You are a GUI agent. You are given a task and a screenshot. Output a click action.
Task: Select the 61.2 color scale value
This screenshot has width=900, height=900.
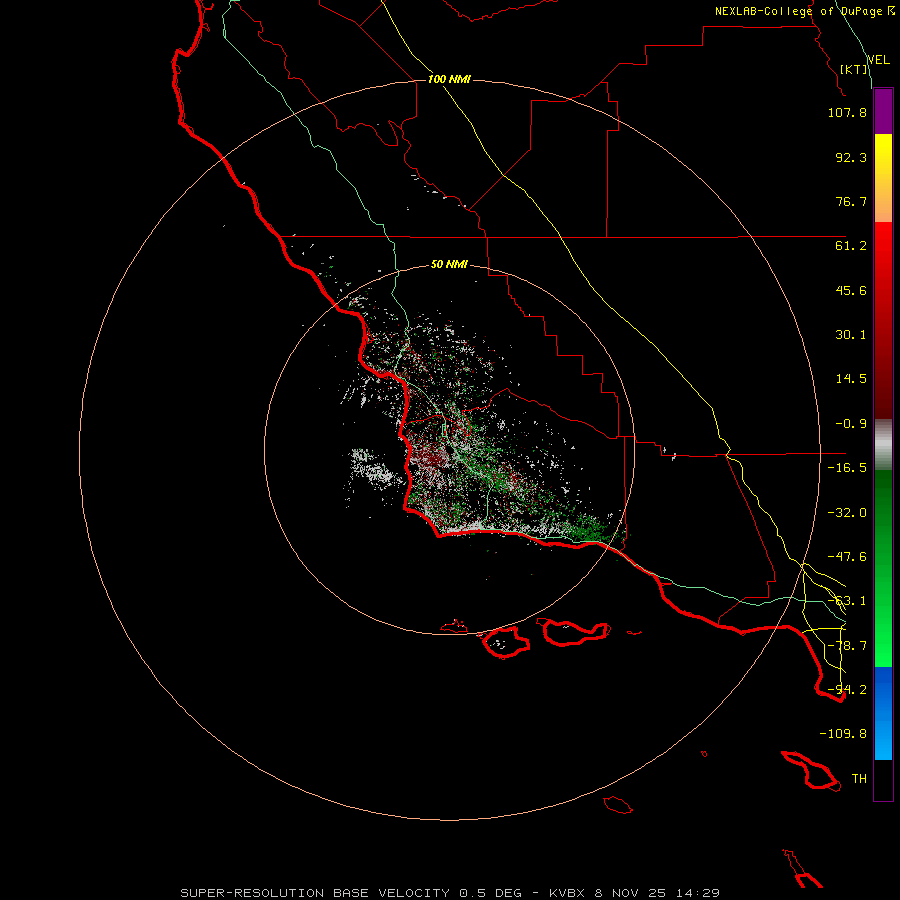(851, 246)
